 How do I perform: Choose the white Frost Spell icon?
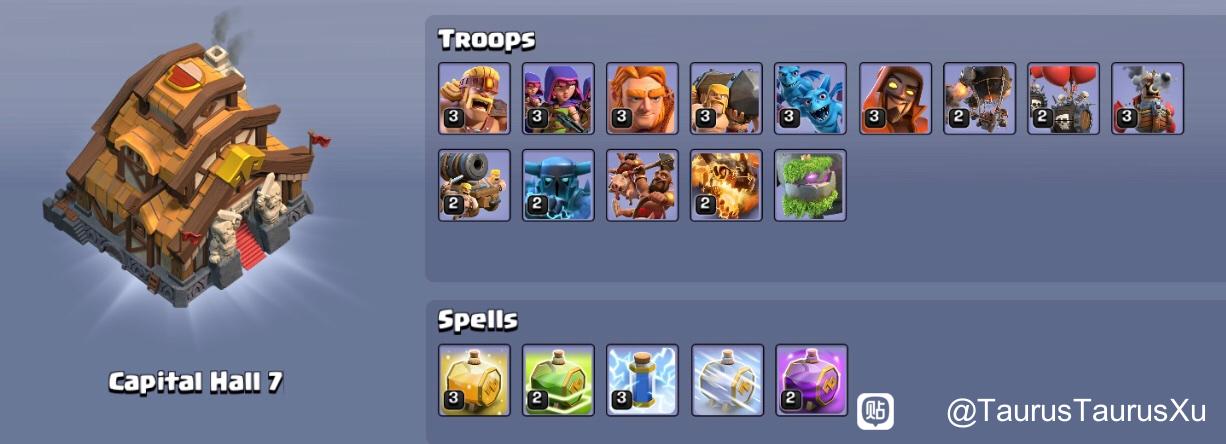coord(727,380)
